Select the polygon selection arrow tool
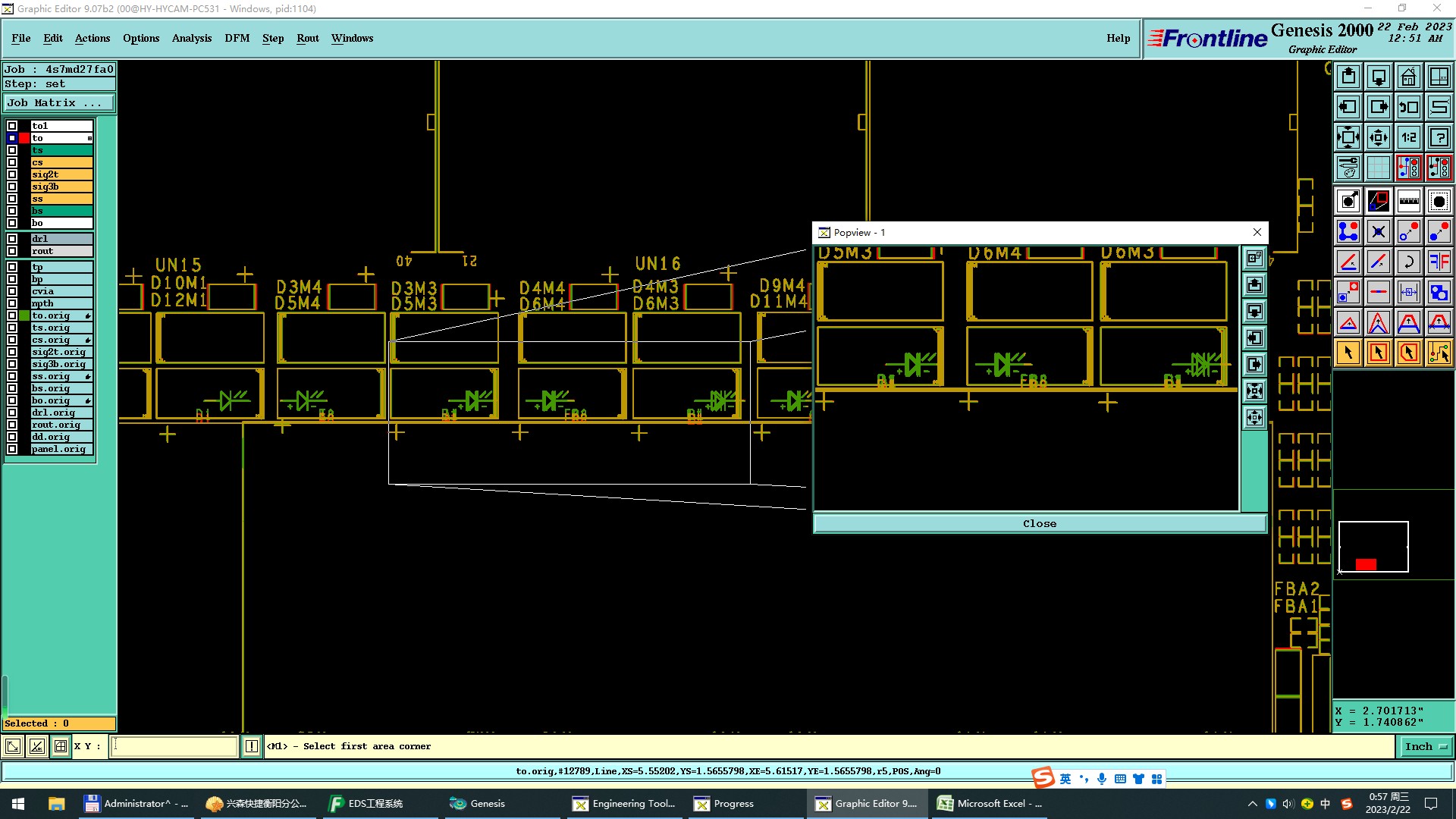Image resolution: width=1456 pixels, height=819 pixels. point(1408,353)
